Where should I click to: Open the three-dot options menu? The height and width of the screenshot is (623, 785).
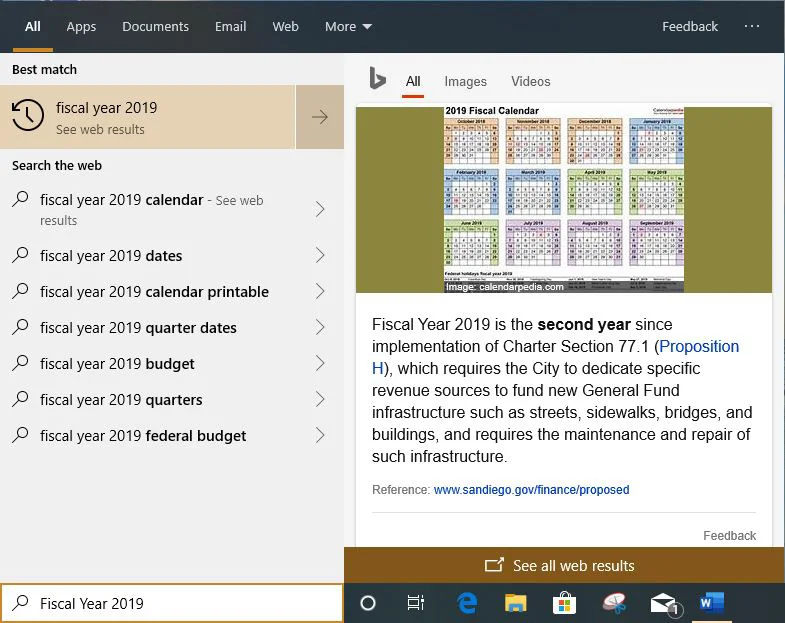(x=751, y=26)
